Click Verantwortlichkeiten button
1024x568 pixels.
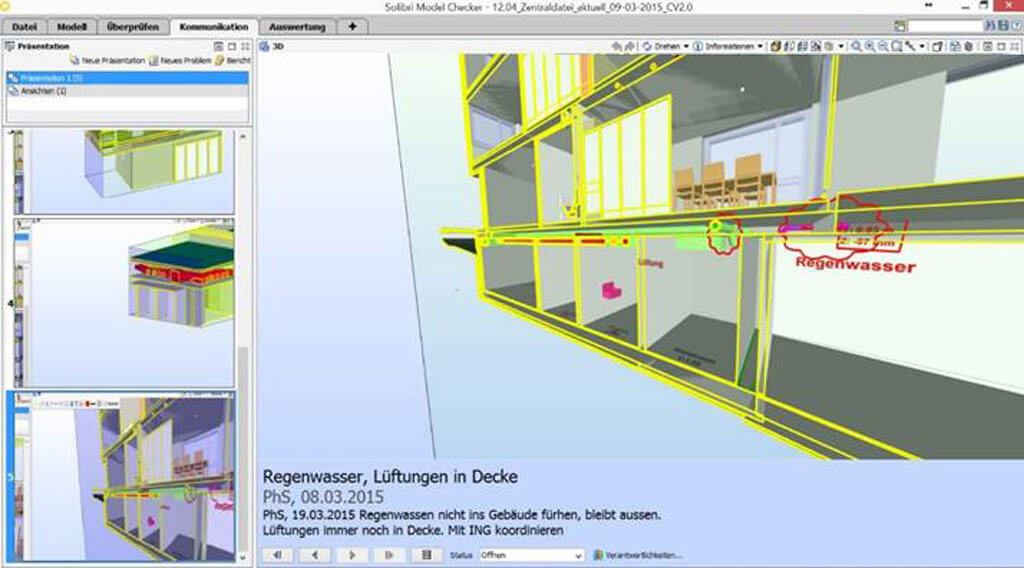(x=637, y=555)
